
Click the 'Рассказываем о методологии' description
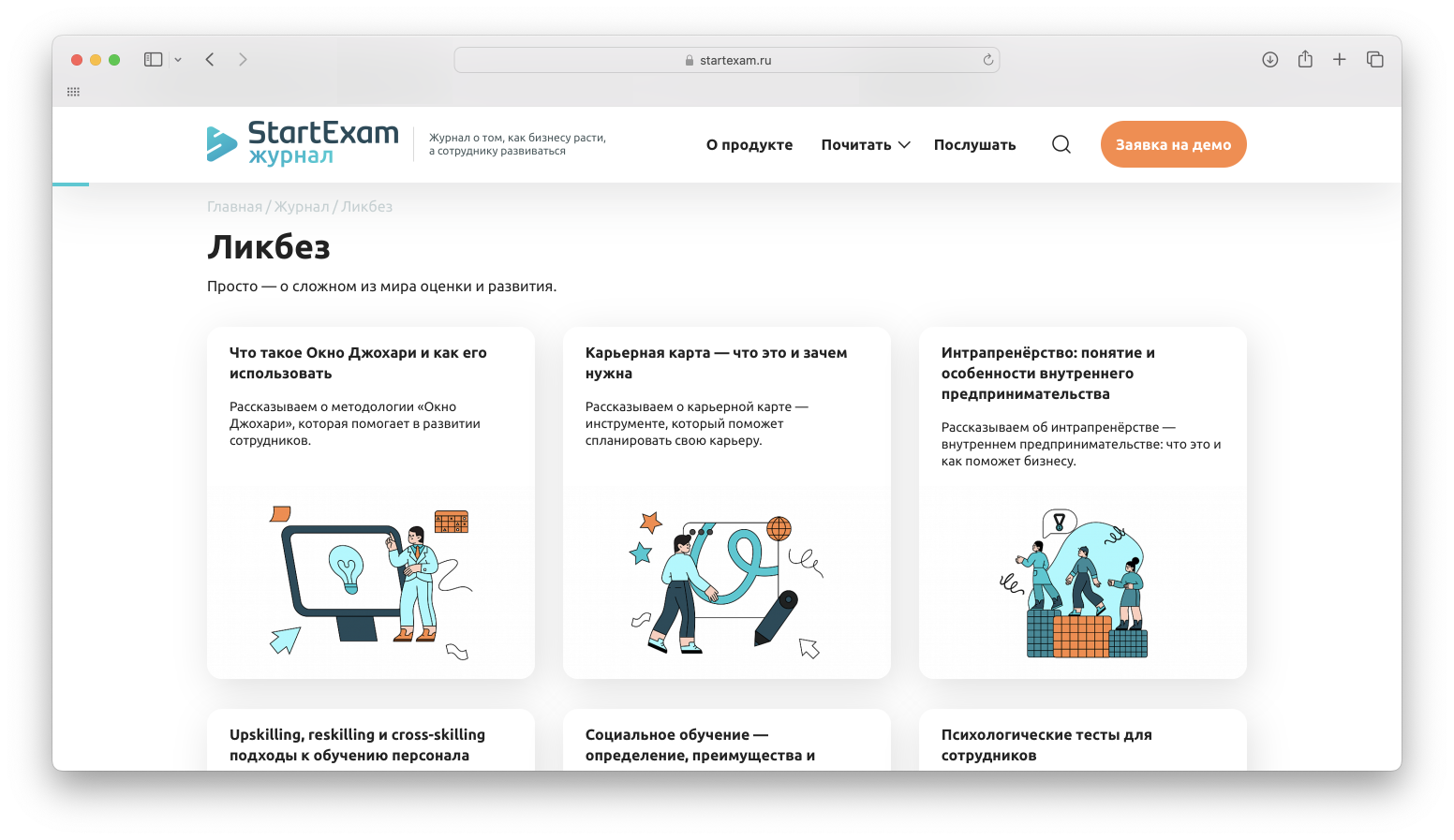pyautogui.click(x=355, y=423)
